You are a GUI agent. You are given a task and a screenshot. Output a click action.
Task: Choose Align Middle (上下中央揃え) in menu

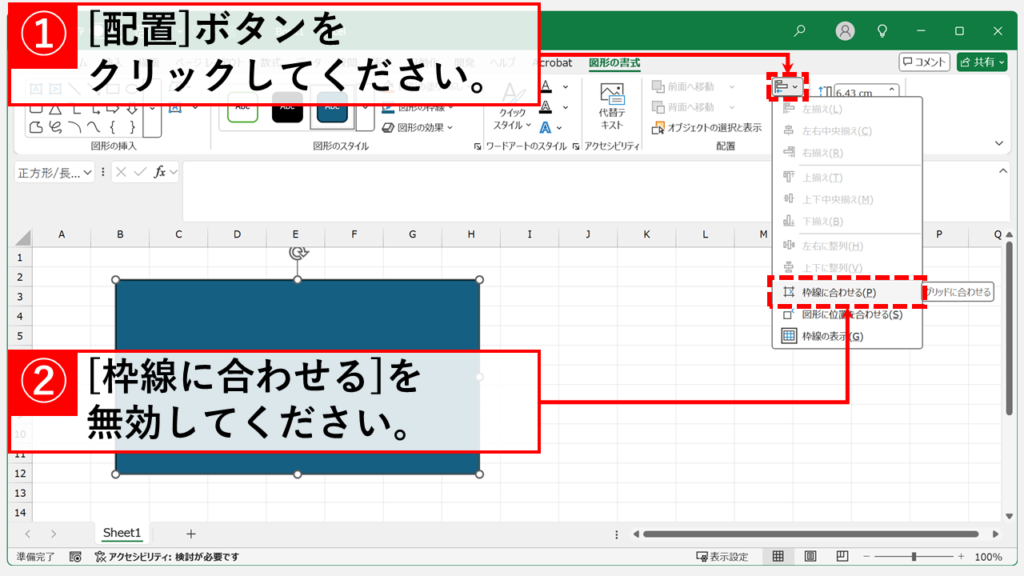(x=847, y=199)
